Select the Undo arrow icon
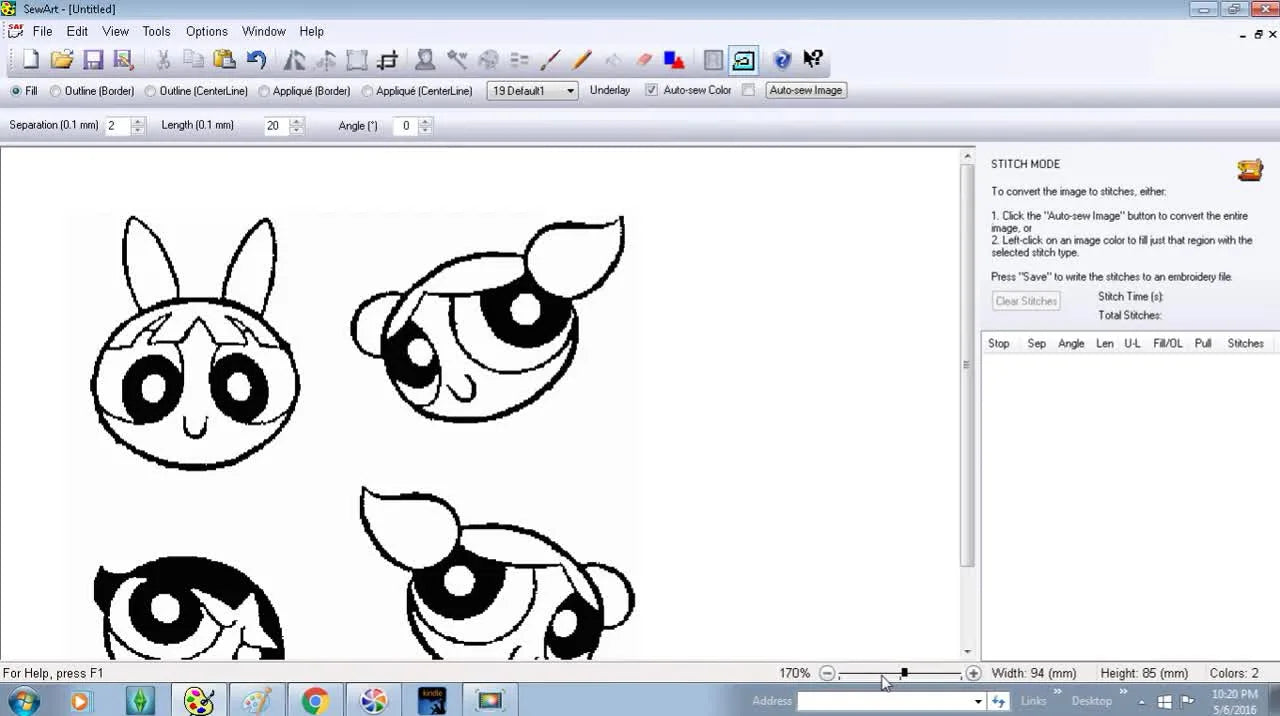1280x716 pixels. coord(256,60)
